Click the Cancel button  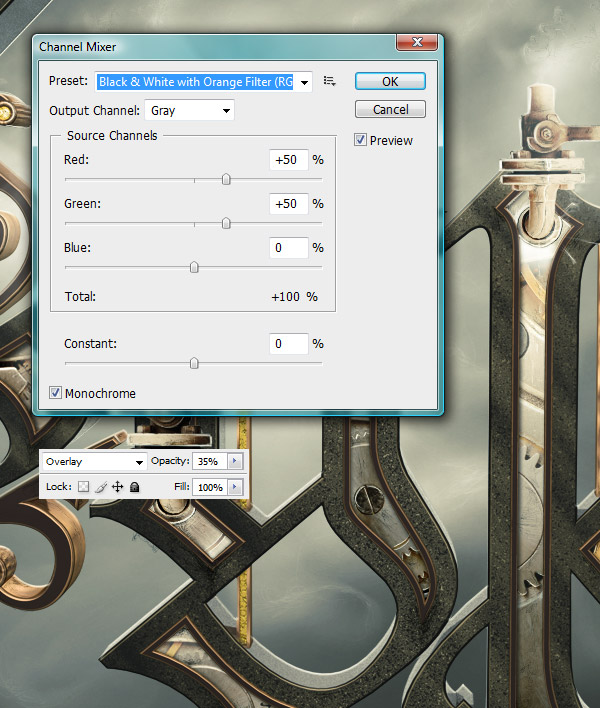(390, 109)
